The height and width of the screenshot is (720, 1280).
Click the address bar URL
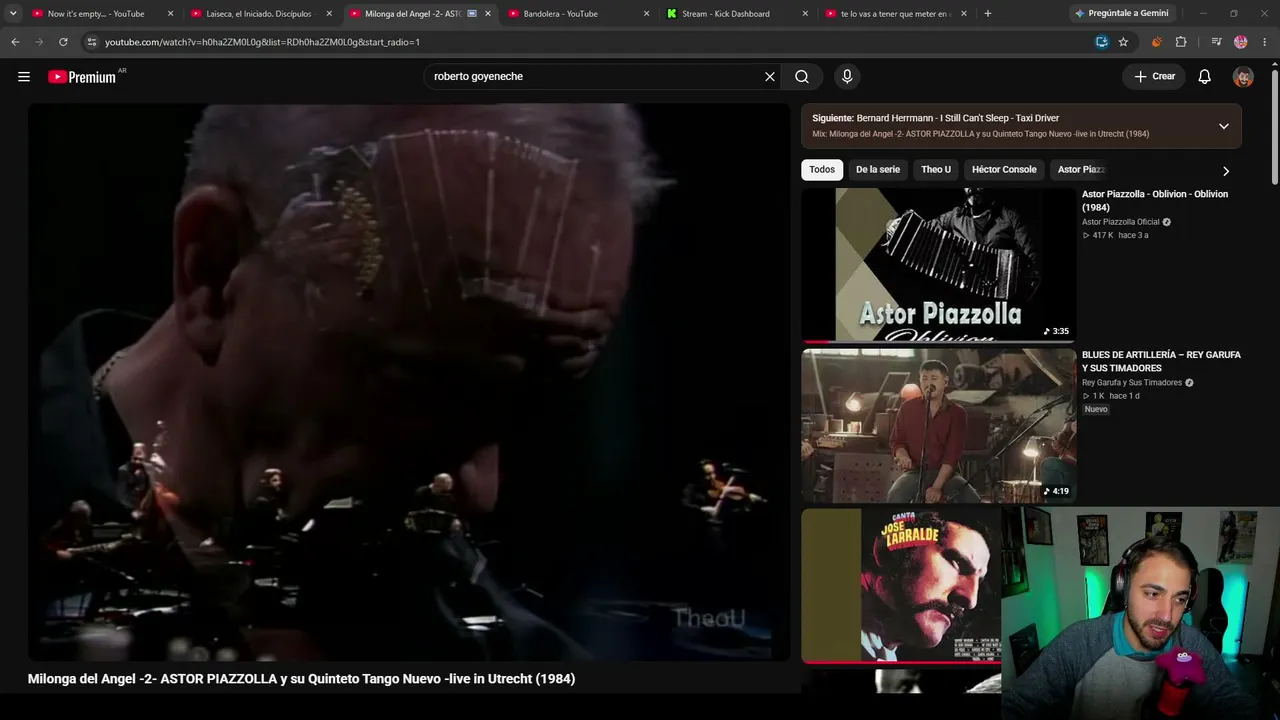(262, 42)
